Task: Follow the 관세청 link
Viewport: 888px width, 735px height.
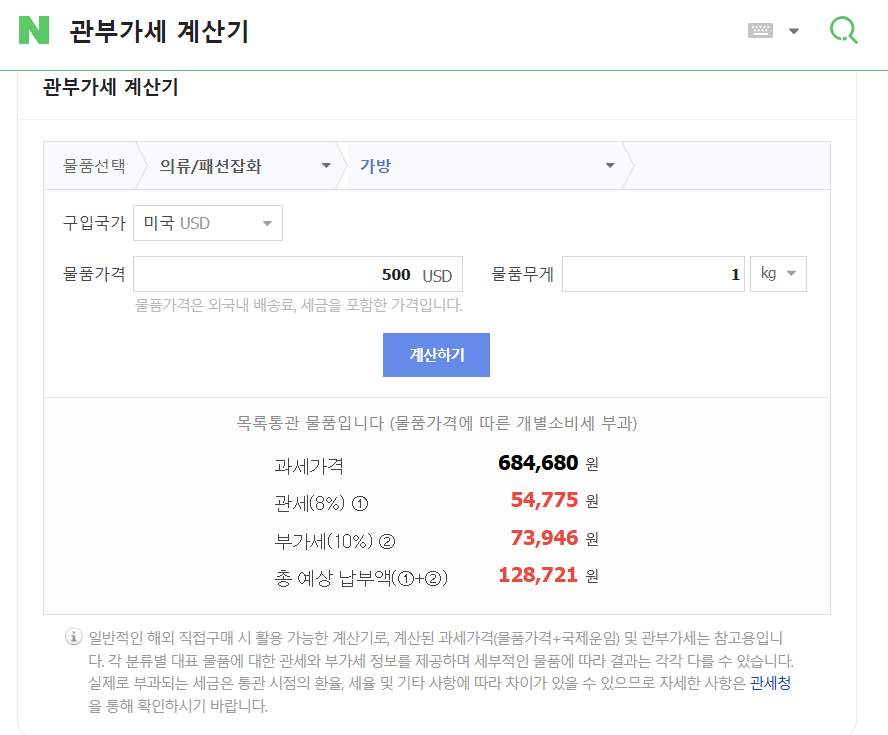Action: point(770,683)
